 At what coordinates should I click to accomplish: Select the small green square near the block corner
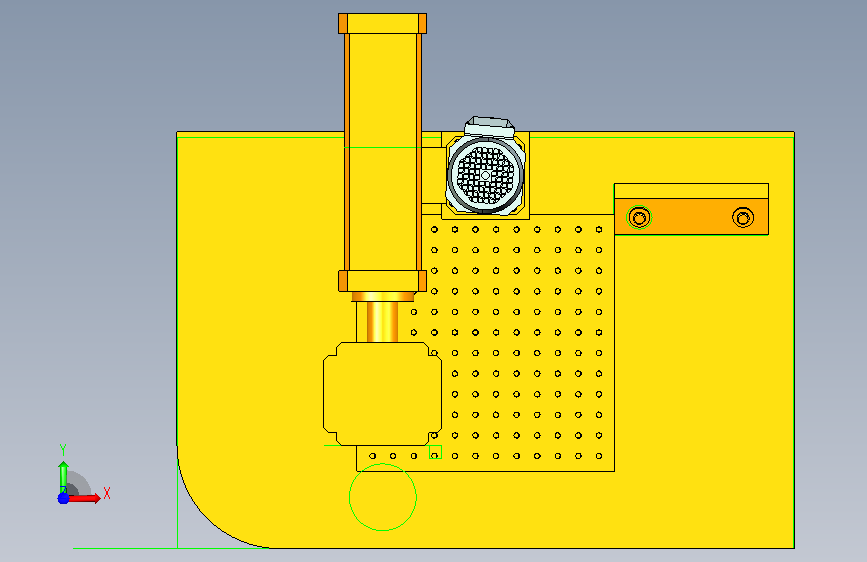coord(435,452)
